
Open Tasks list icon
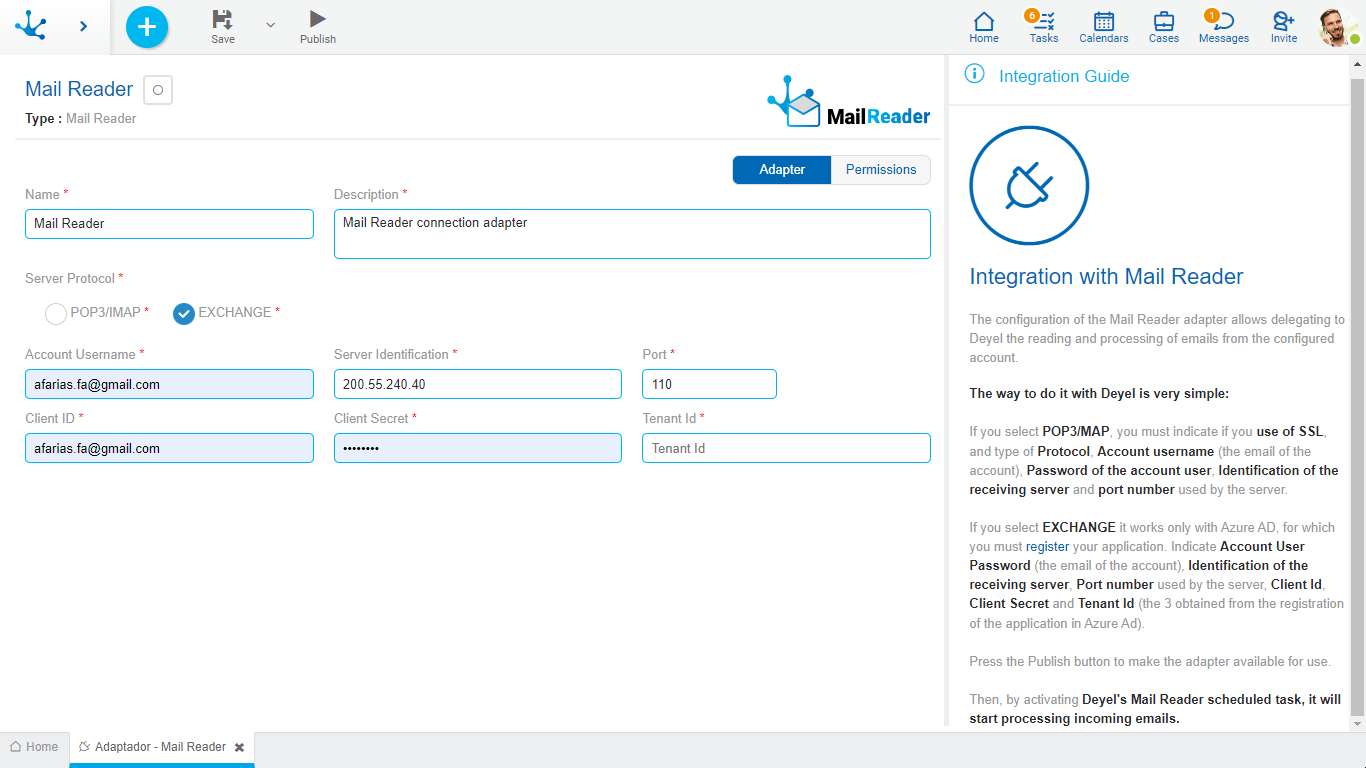[x=1044, y=21]
